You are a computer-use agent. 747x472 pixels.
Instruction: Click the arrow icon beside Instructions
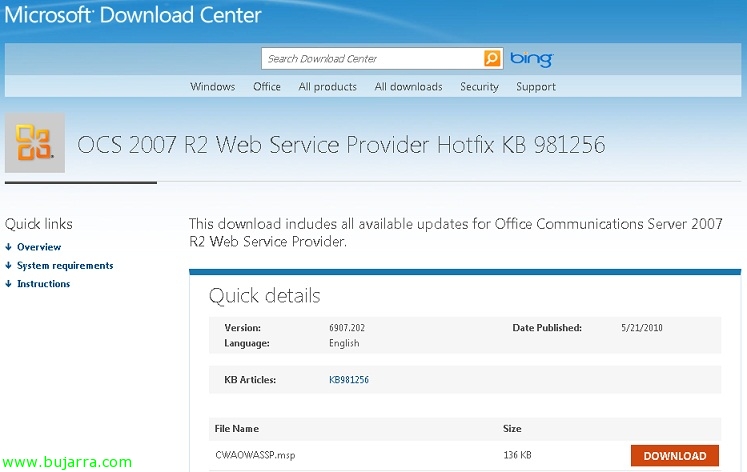tap(9, 283)
